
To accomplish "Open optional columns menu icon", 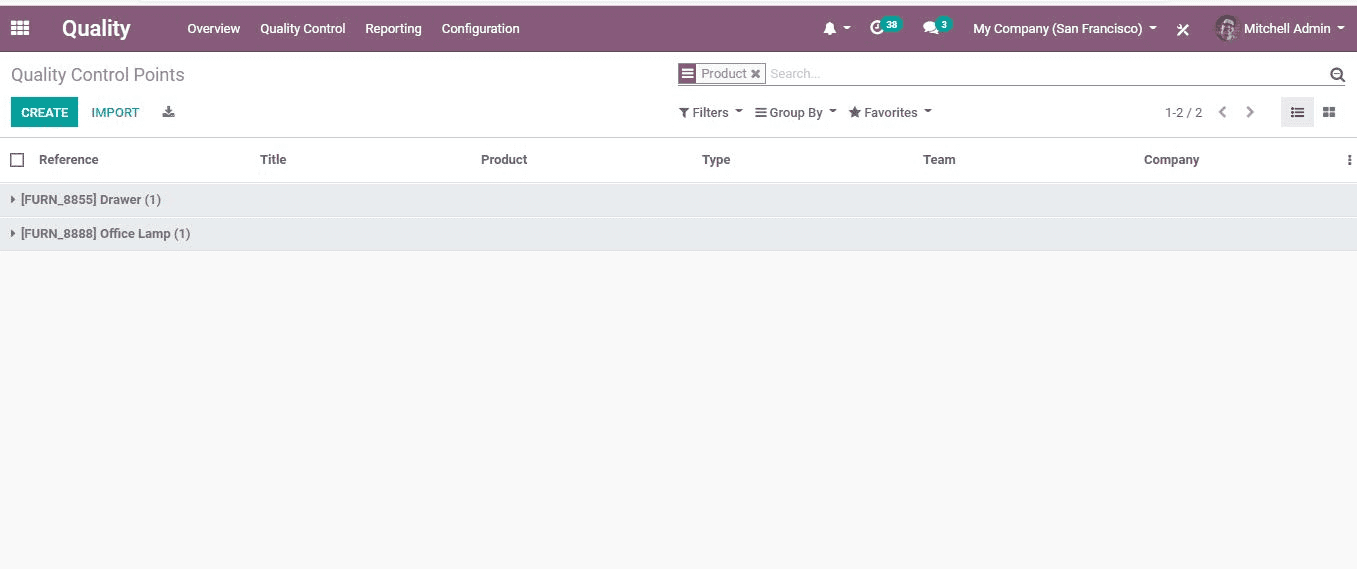I will tap(1349, 160).
